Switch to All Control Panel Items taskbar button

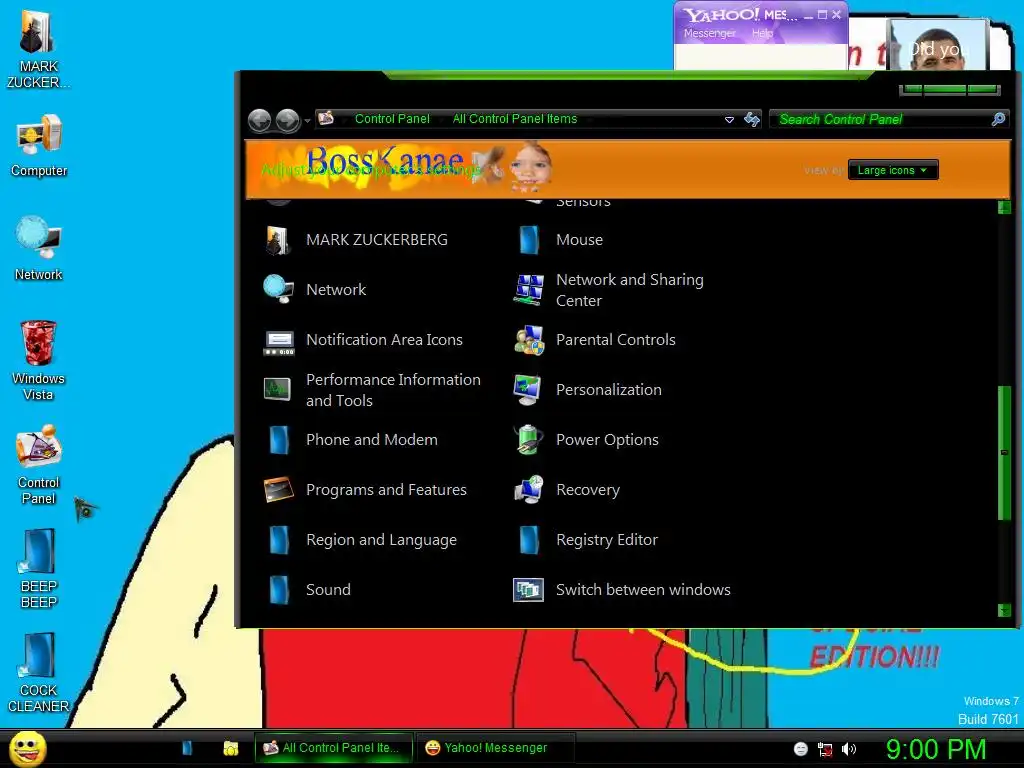[x=333, y=748]
